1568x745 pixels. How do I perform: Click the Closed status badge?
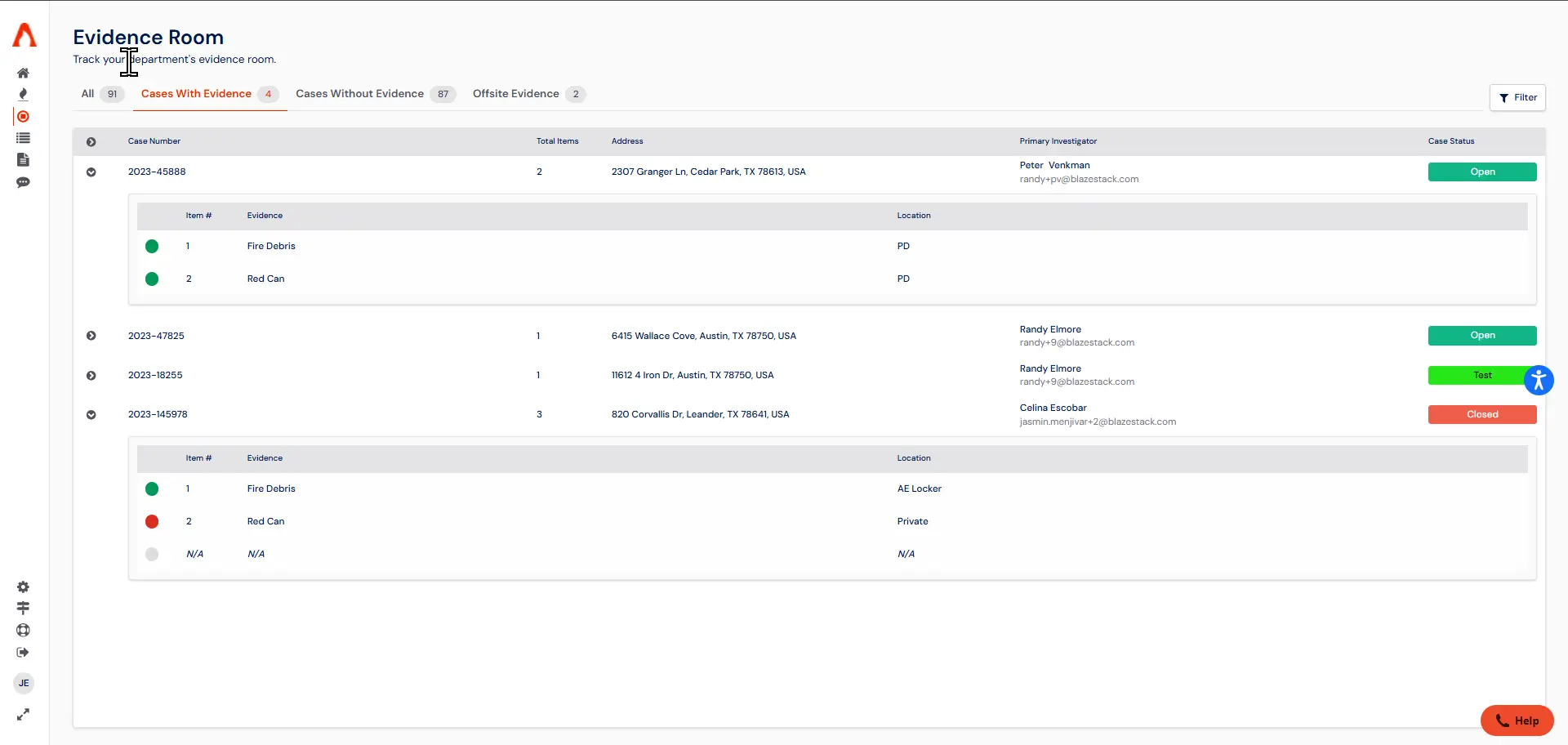[1482, 414]
